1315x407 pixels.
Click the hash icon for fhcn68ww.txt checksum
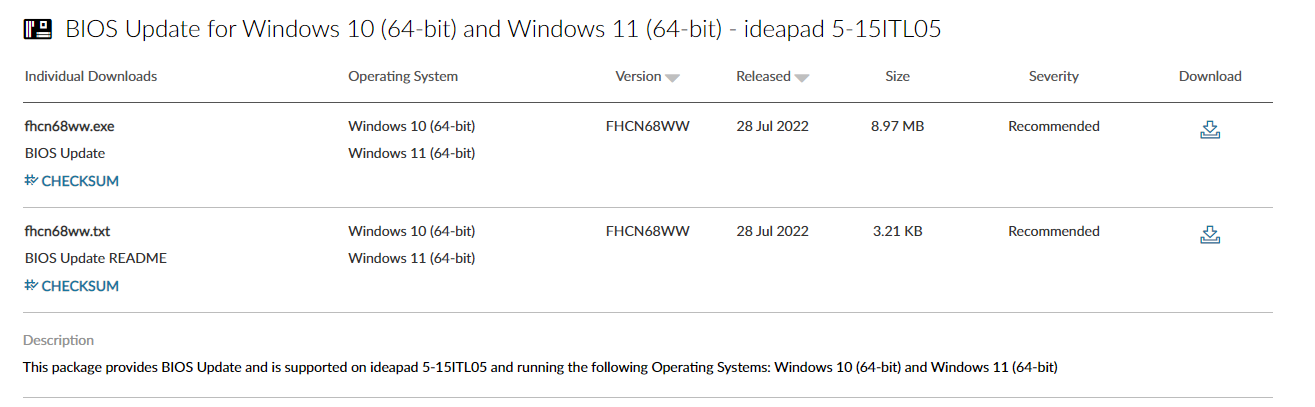pos(31,286)
